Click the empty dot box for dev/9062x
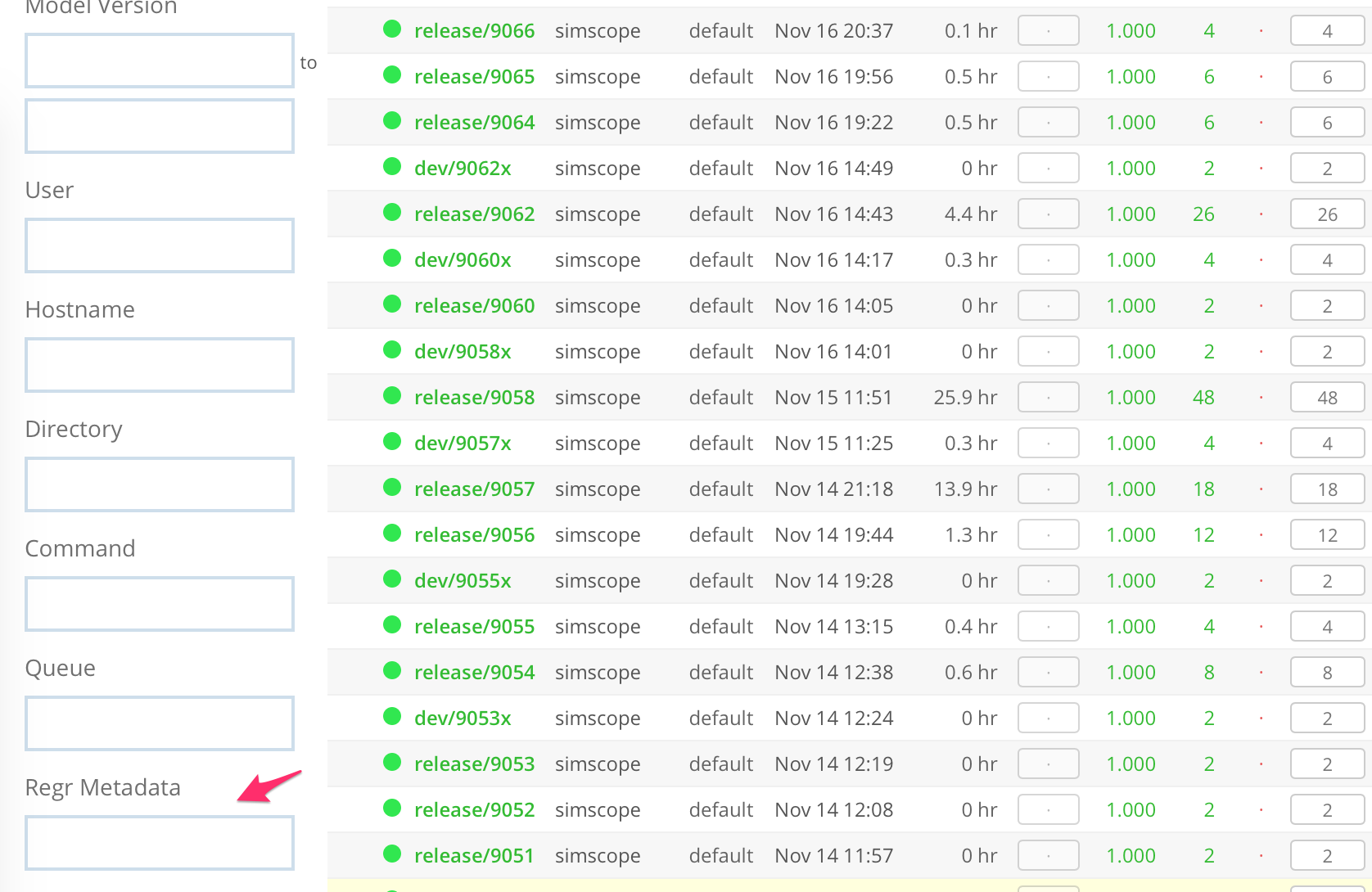This screenshot has width=1372, height=892. click(x=1048, y=169)
